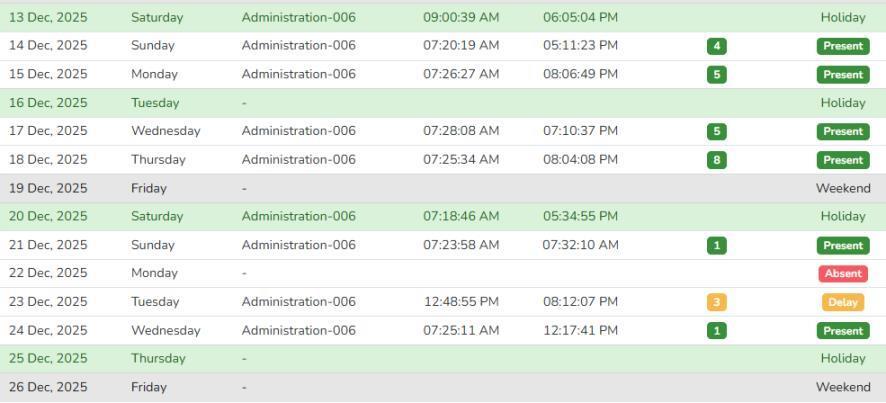Click Holiday status for 16 Dec
Viewport: 886px width, 403px height.
[842, 103]
